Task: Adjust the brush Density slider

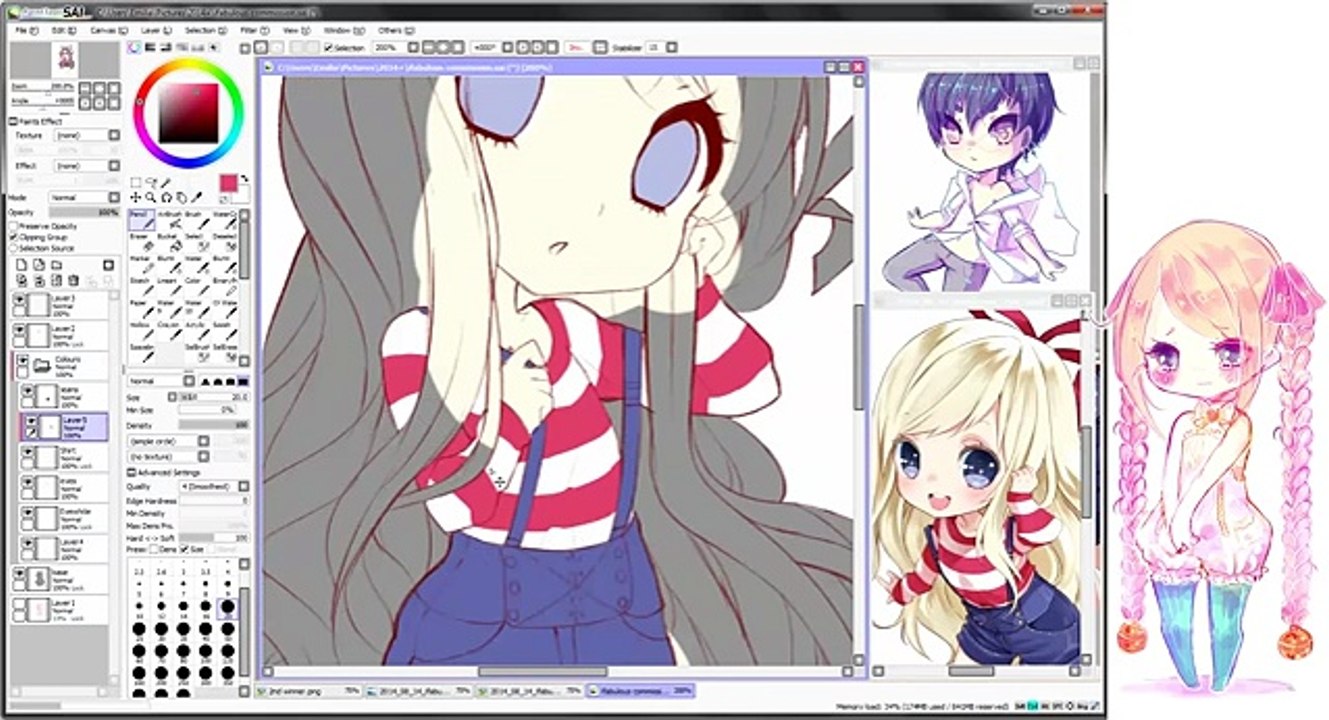Action: [x=215, y=425]
